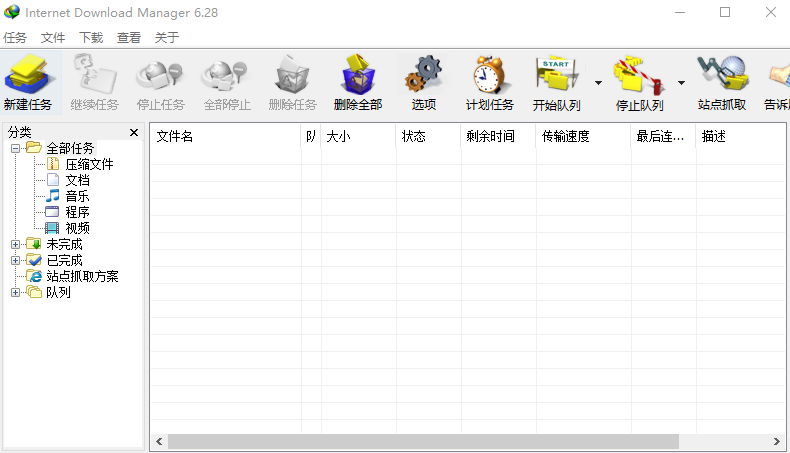Select 未完成 category
The image size is (790, 453).
(64, 244)
